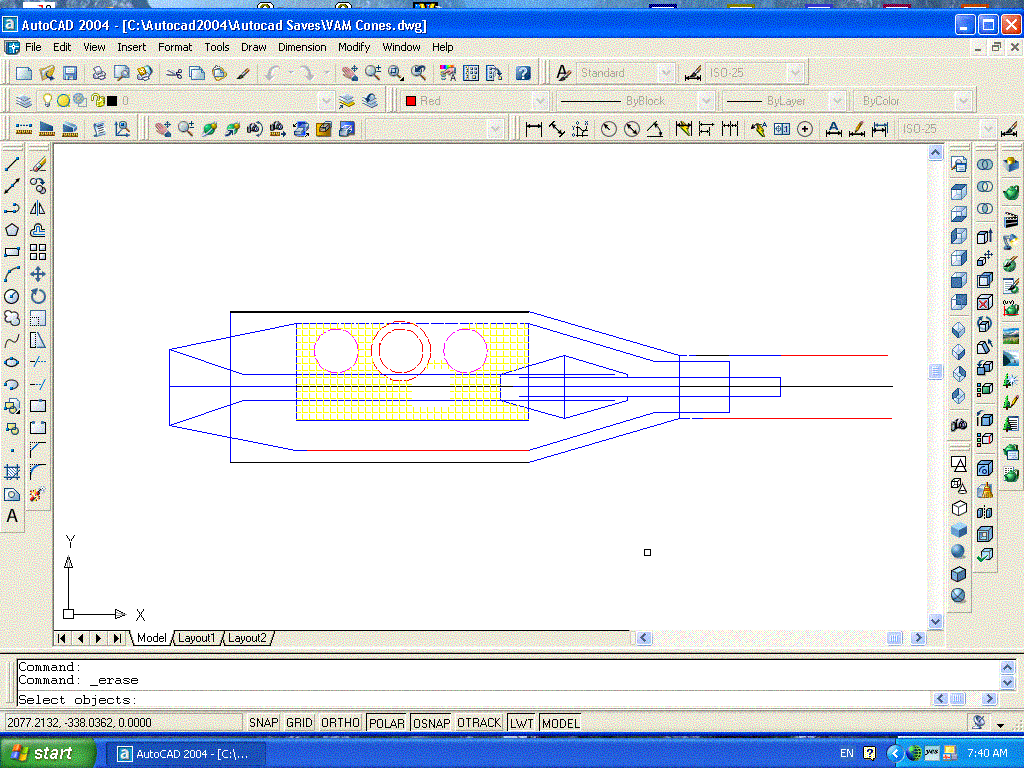Click the Windows start button
The height and width of the screenshot is (768, 1024).
coord(48,753)
